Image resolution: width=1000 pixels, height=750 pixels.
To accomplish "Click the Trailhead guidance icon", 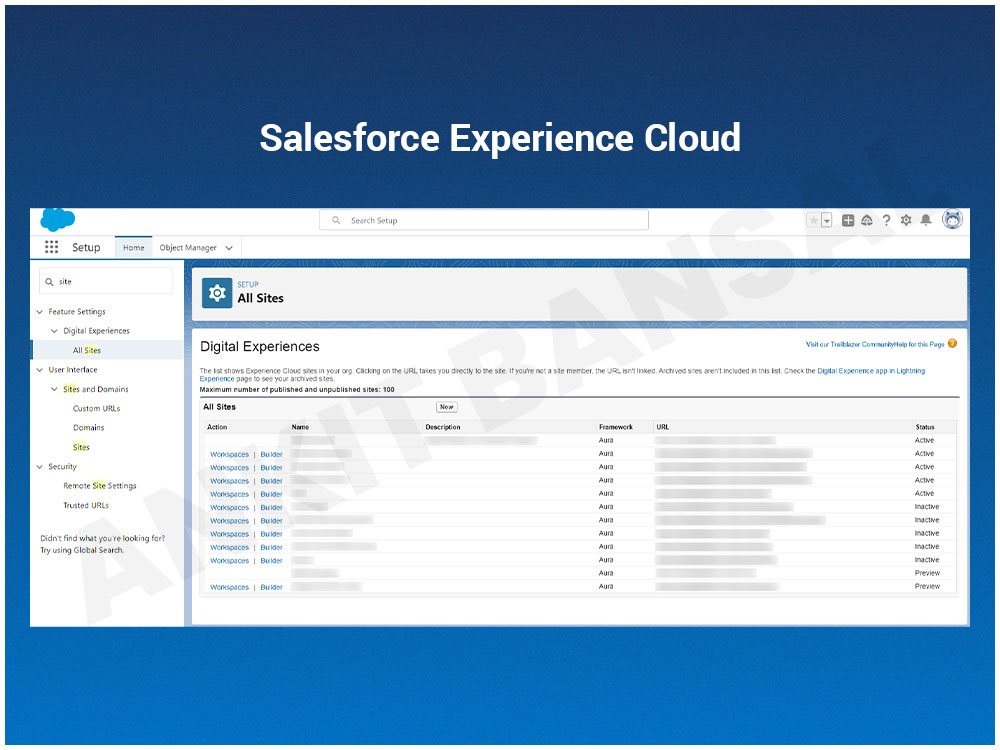I will (x=867, y=220).
